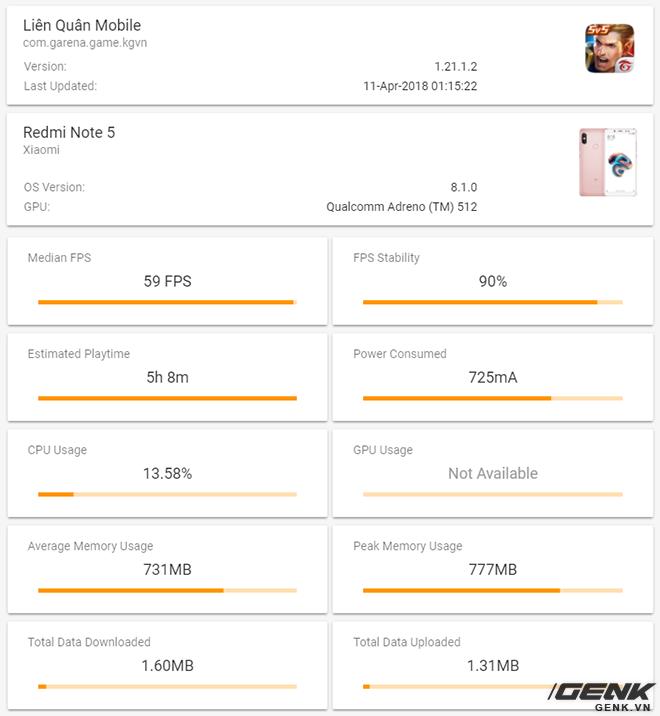Click the Total Data Downloaded bar
The height and width of the screenshot is (716, 660).
[x=167, y=687]
